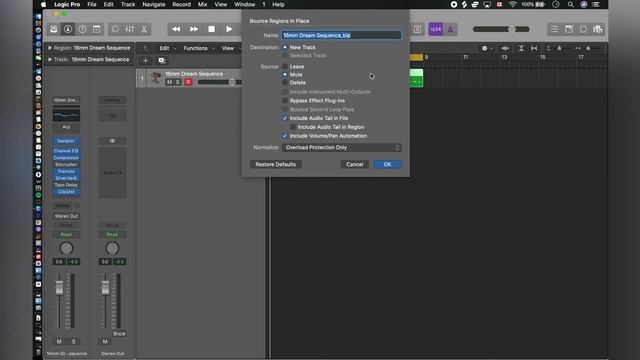Click the Rewind transport button
The height and width of the screenshot is (360, 640).
(x=176, y=29)
